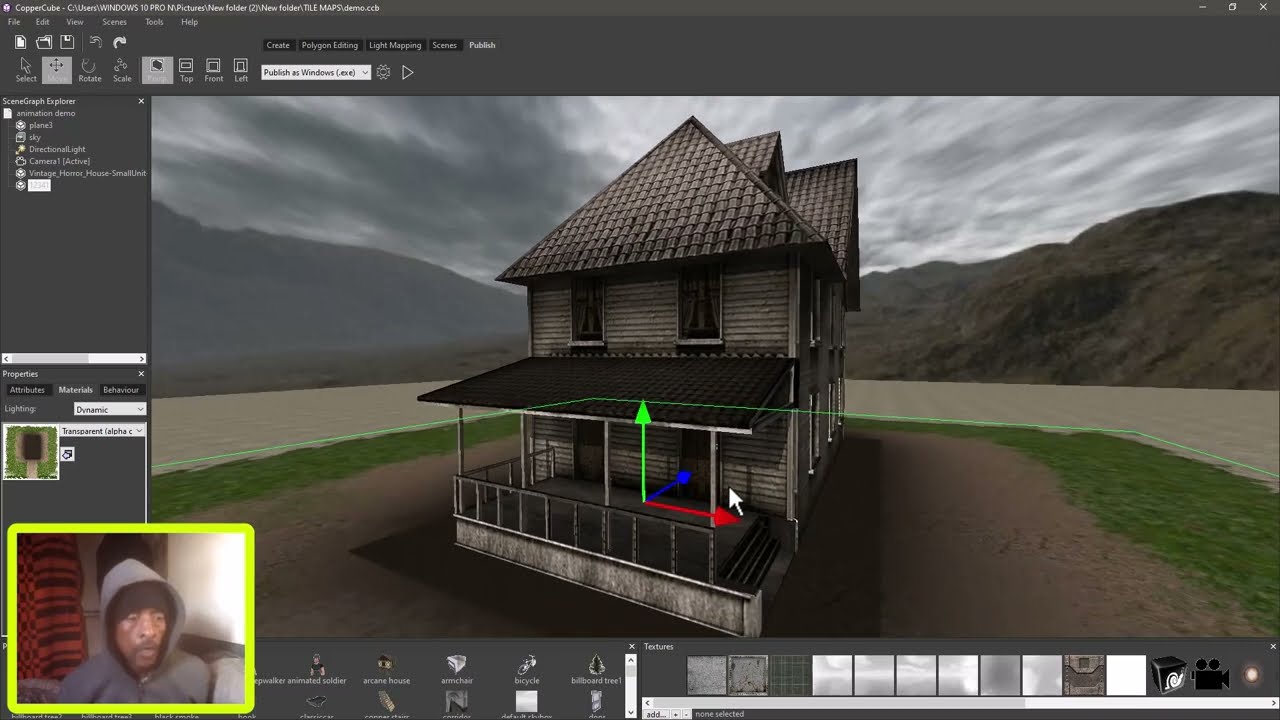The image size is (1280, 720).
Task: Select the black cube swirl logo texture
Action: [x=1168, y=675]
